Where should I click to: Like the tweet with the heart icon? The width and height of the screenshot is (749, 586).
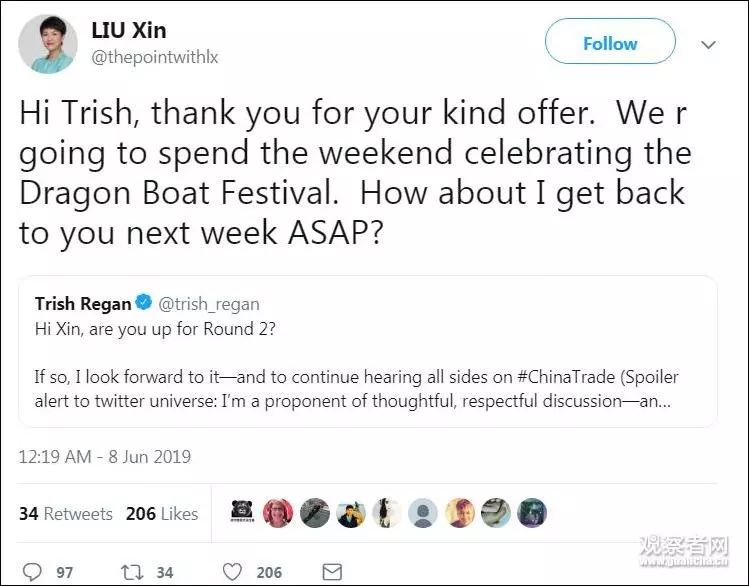pos(233,572)
